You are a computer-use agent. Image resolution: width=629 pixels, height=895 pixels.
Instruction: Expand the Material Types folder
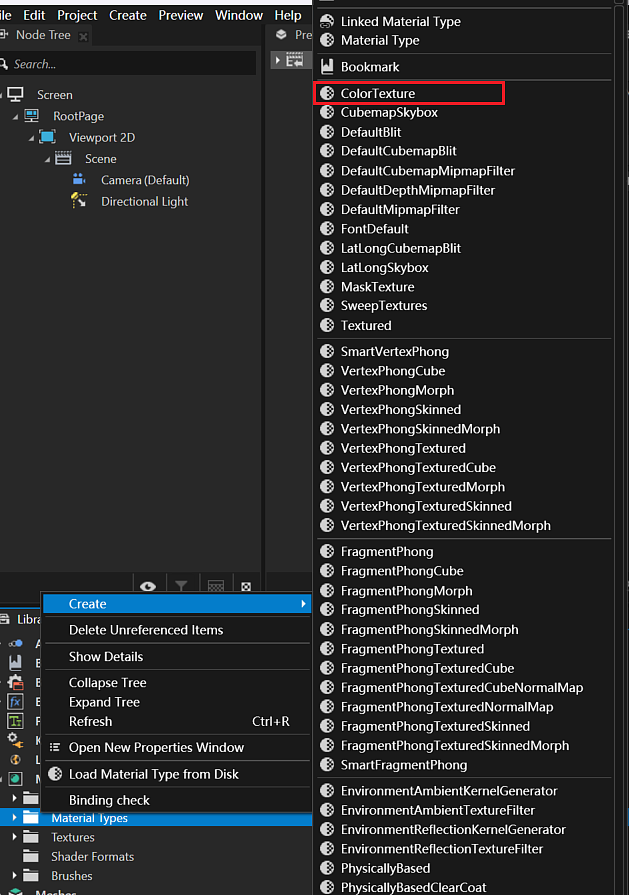(x=14, y=818)
